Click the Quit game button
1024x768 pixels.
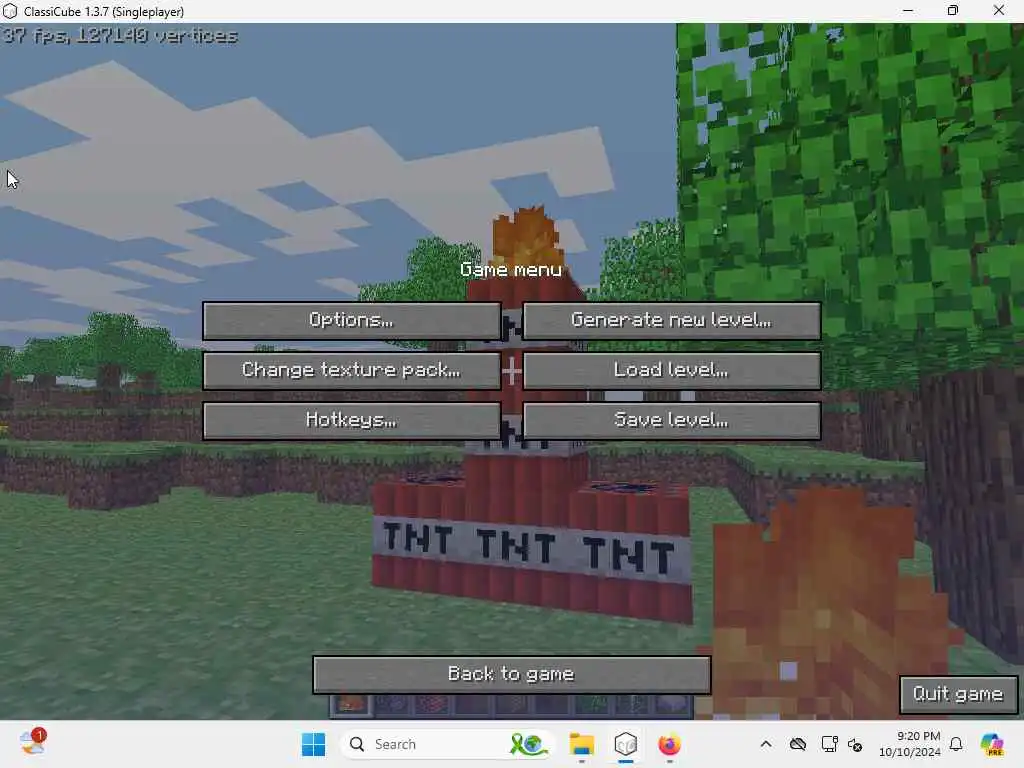958,694
